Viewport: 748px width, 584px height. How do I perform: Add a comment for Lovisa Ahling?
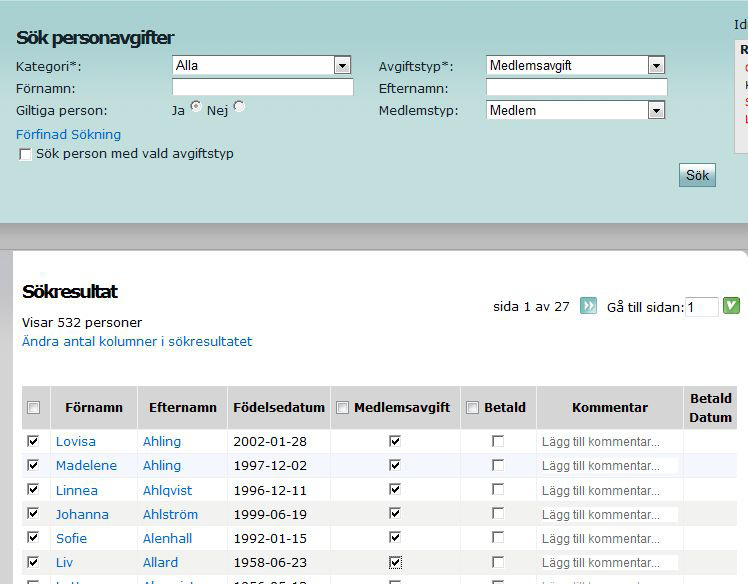[x=609, y=442]
